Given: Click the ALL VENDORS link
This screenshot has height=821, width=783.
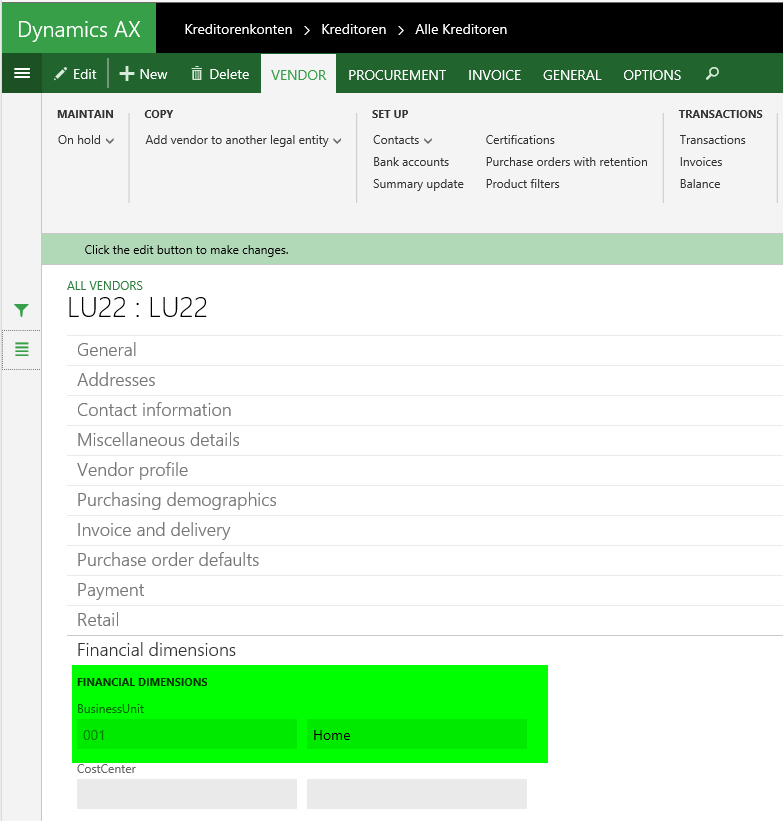Looking at the screenshot, I should coord(105,286).
